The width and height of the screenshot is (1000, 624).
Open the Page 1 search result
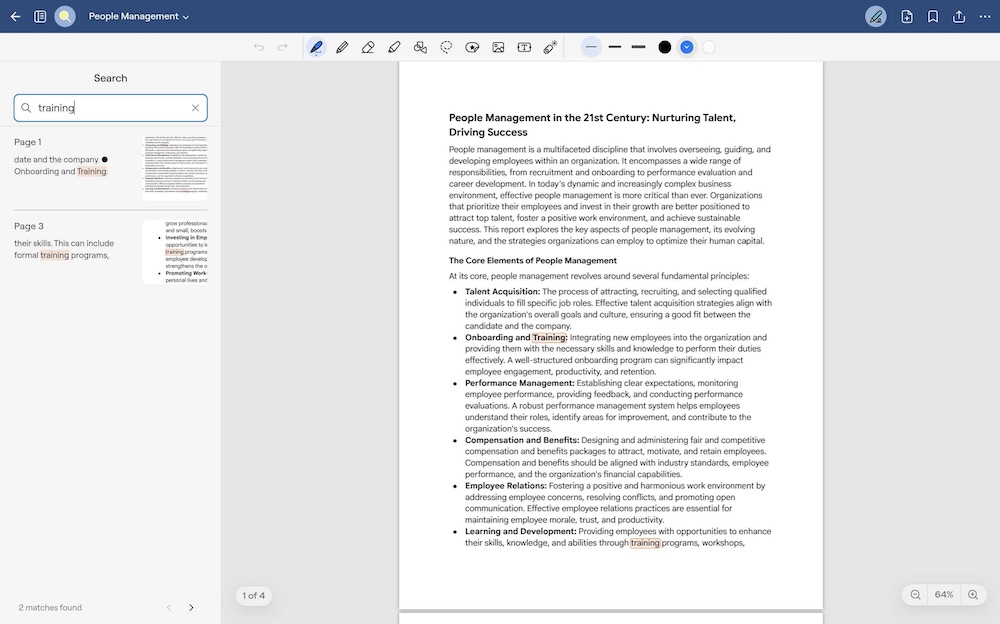[x=110, y=166]
